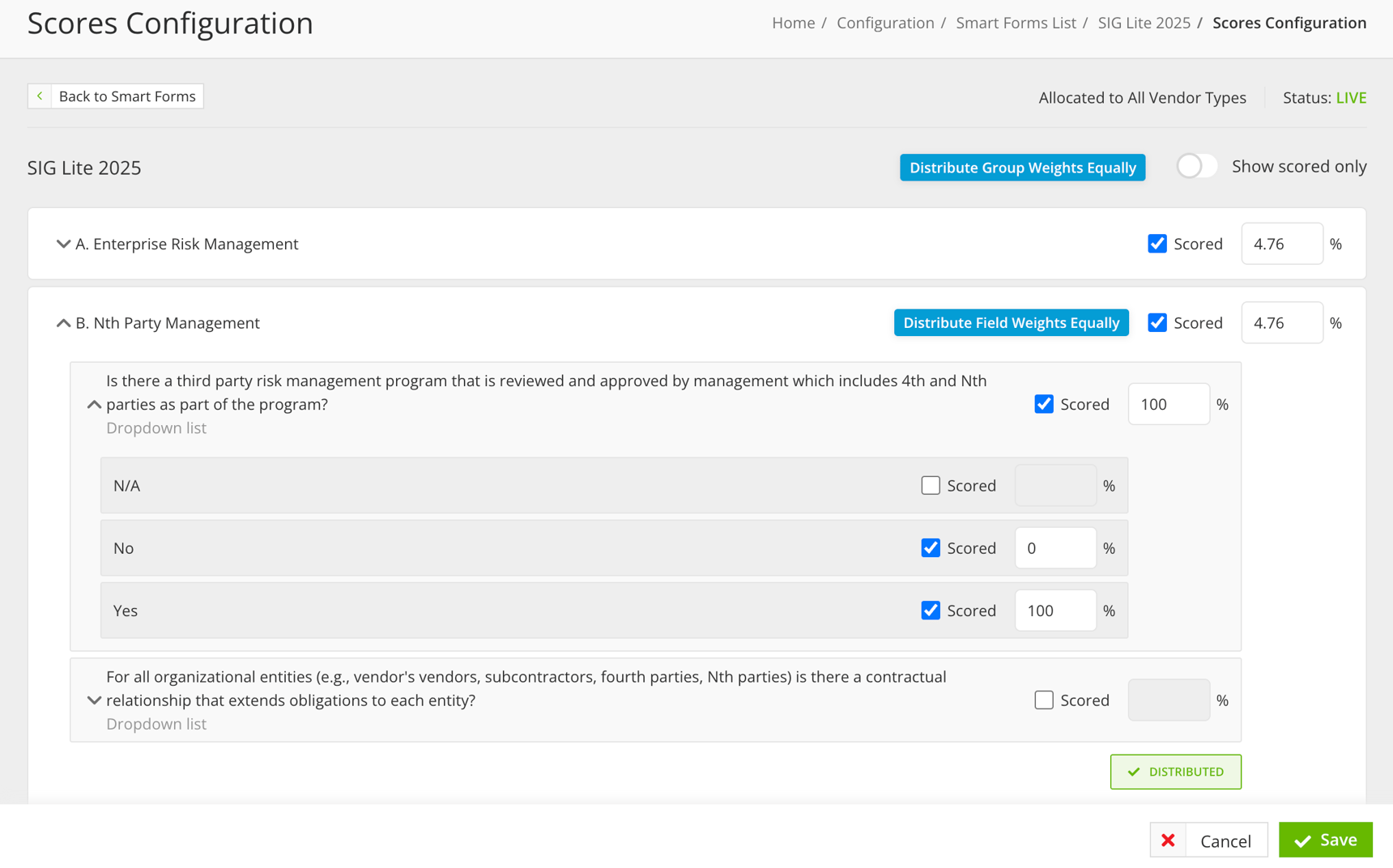The image size is (1393, 868).
Task: Enable the Scored checkbox for N/A option
Action: tap(930, 485)
